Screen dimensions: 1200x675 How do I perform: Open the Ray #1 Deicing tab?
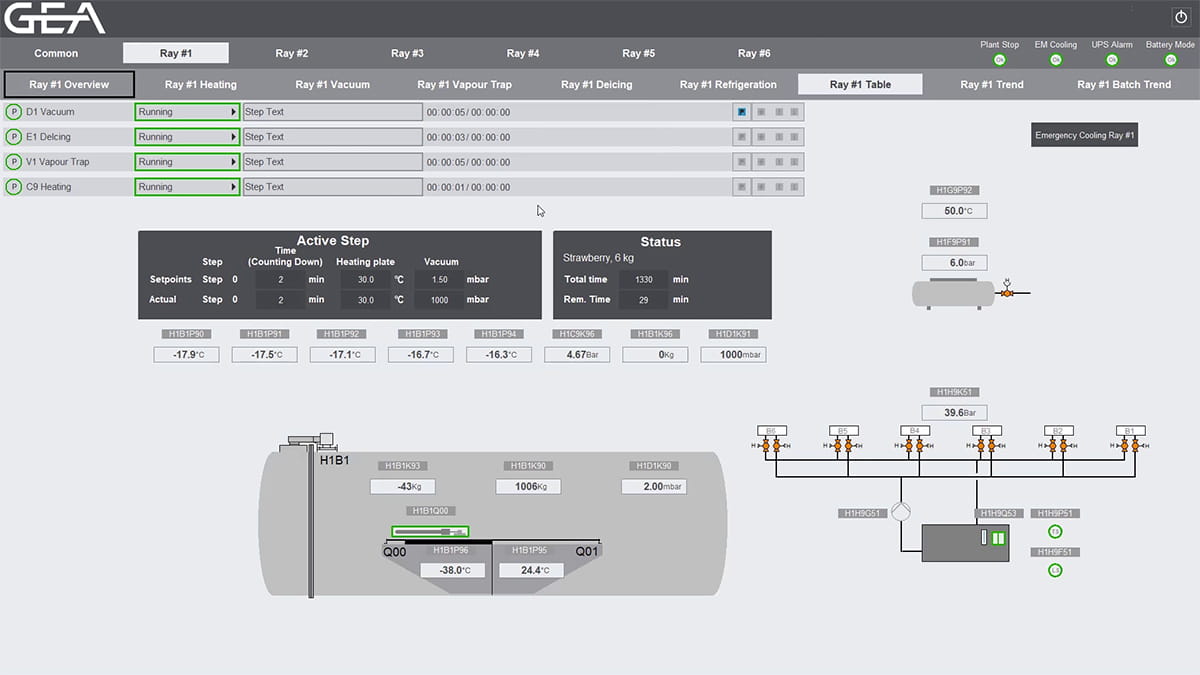597,85
